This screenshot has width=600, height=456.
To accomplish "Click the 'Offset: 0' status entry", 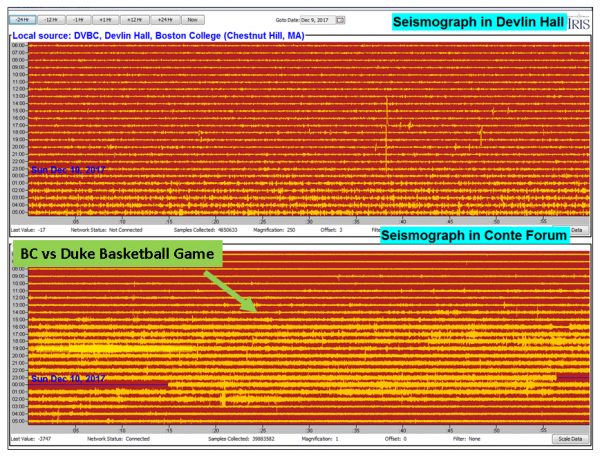I will pyautogui.click(x=396, y=439).
